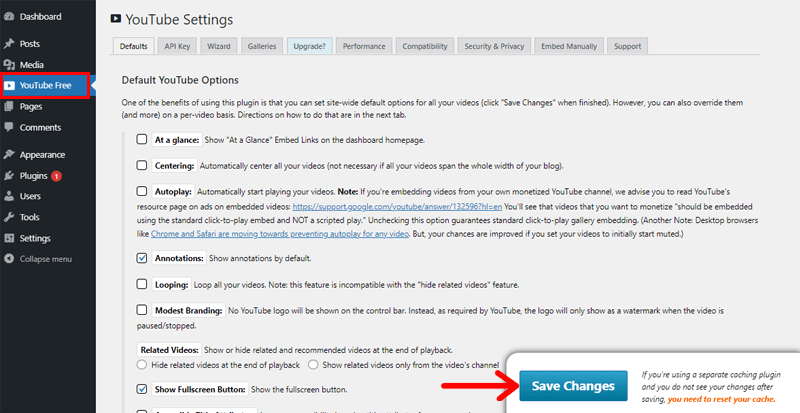The height and width of the screenshot is (413, 800).
Task: Click the Tools wrench icon
Action: pyautogui.click(x=9, y=217)
